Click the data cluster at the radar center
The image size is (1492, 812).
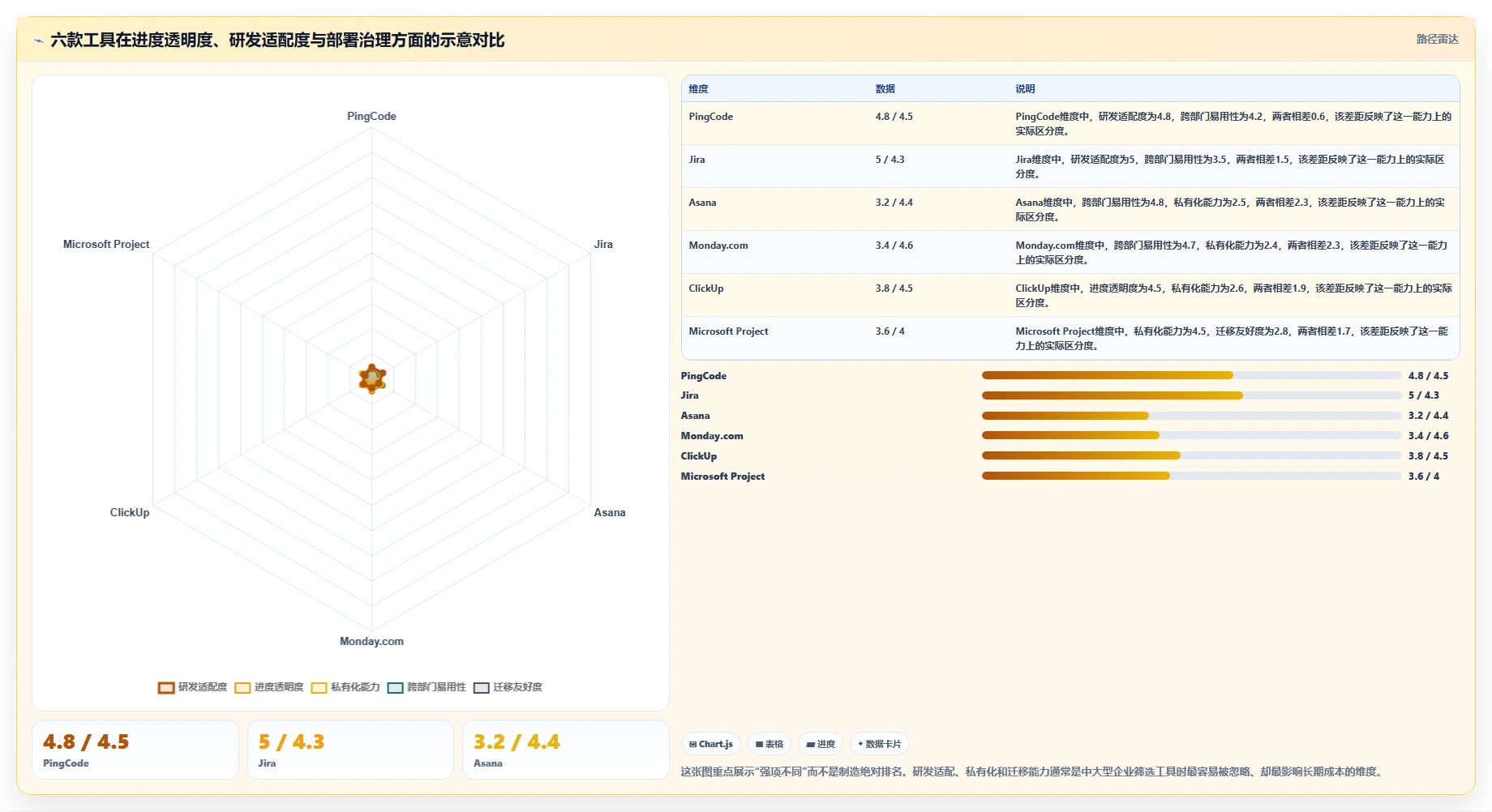372,378
